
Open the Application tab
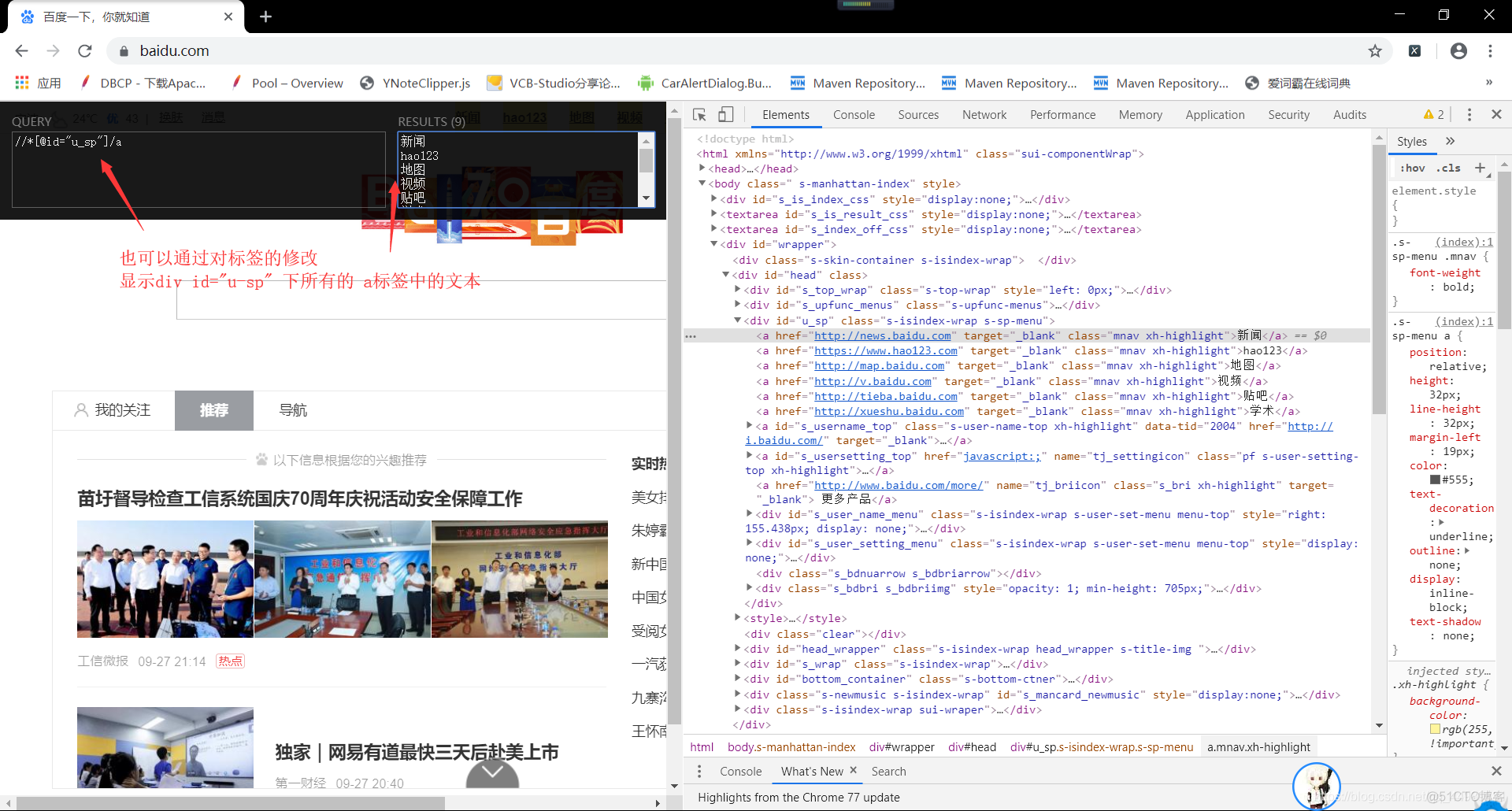(x=1215, y=115)
